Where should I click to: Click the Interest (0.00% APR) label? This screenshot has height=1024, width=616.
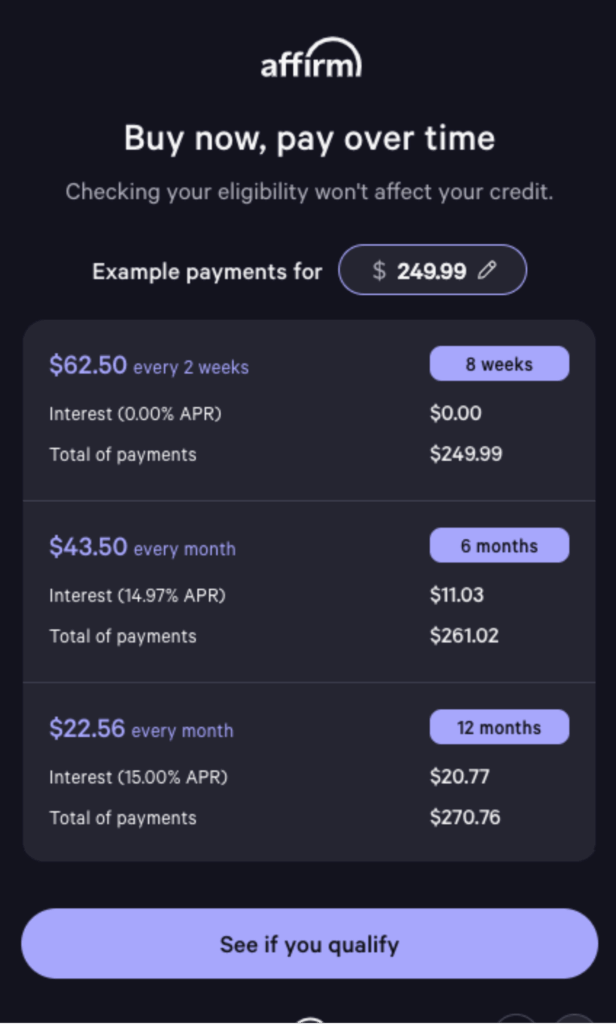[x=135, y=413]
